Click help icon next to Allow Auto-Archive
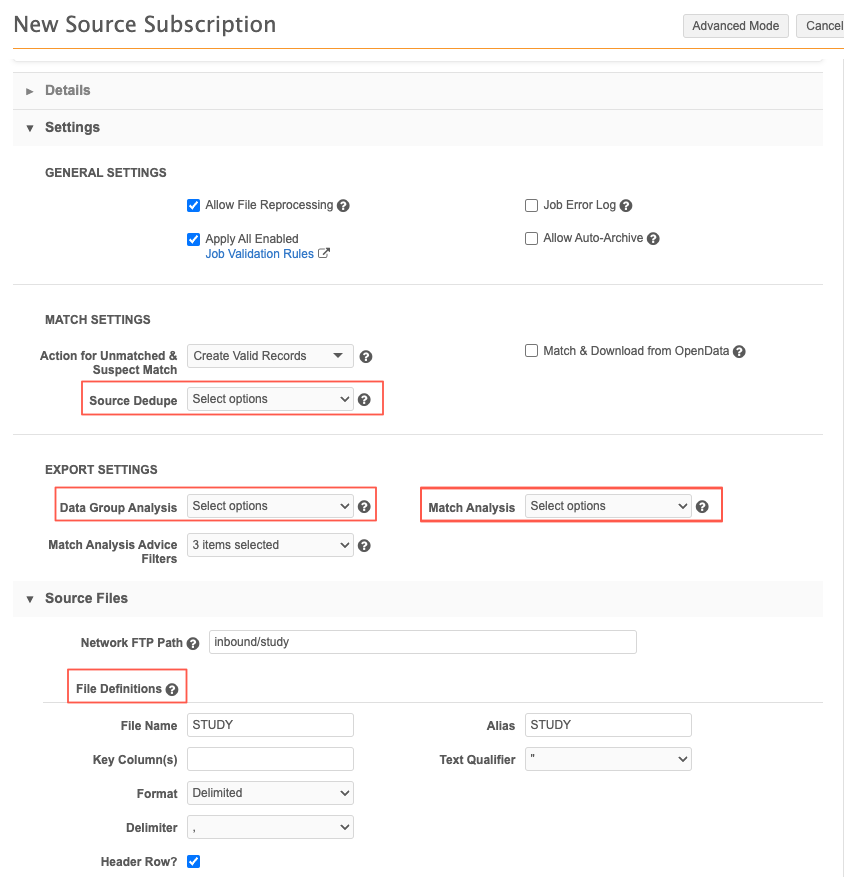844x877 pixels. (653, 239)
